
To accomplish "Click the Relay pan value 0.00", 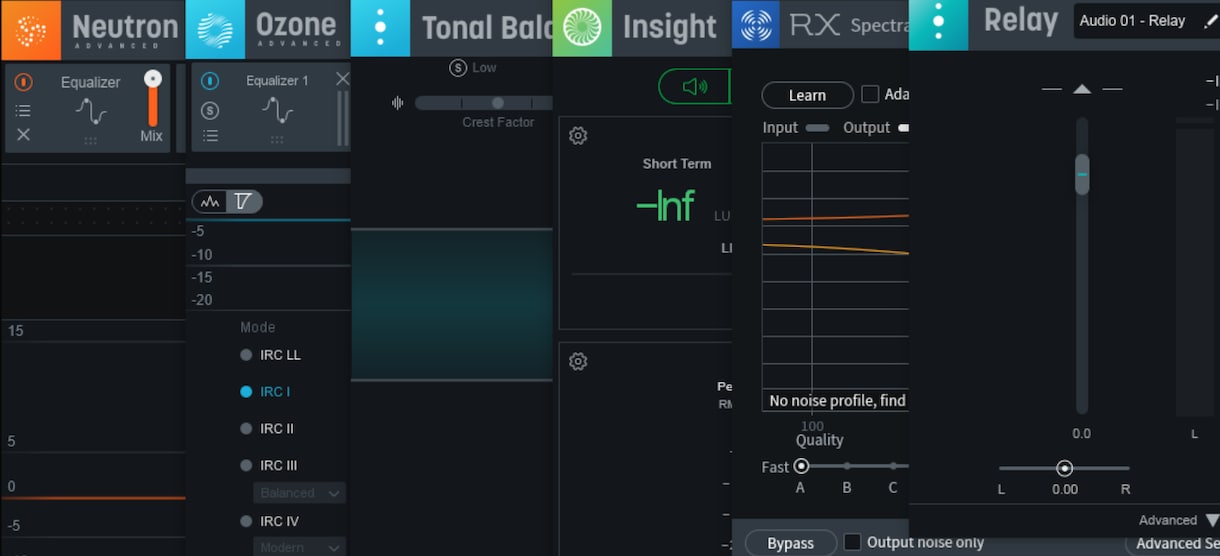I will (1065, 489).
